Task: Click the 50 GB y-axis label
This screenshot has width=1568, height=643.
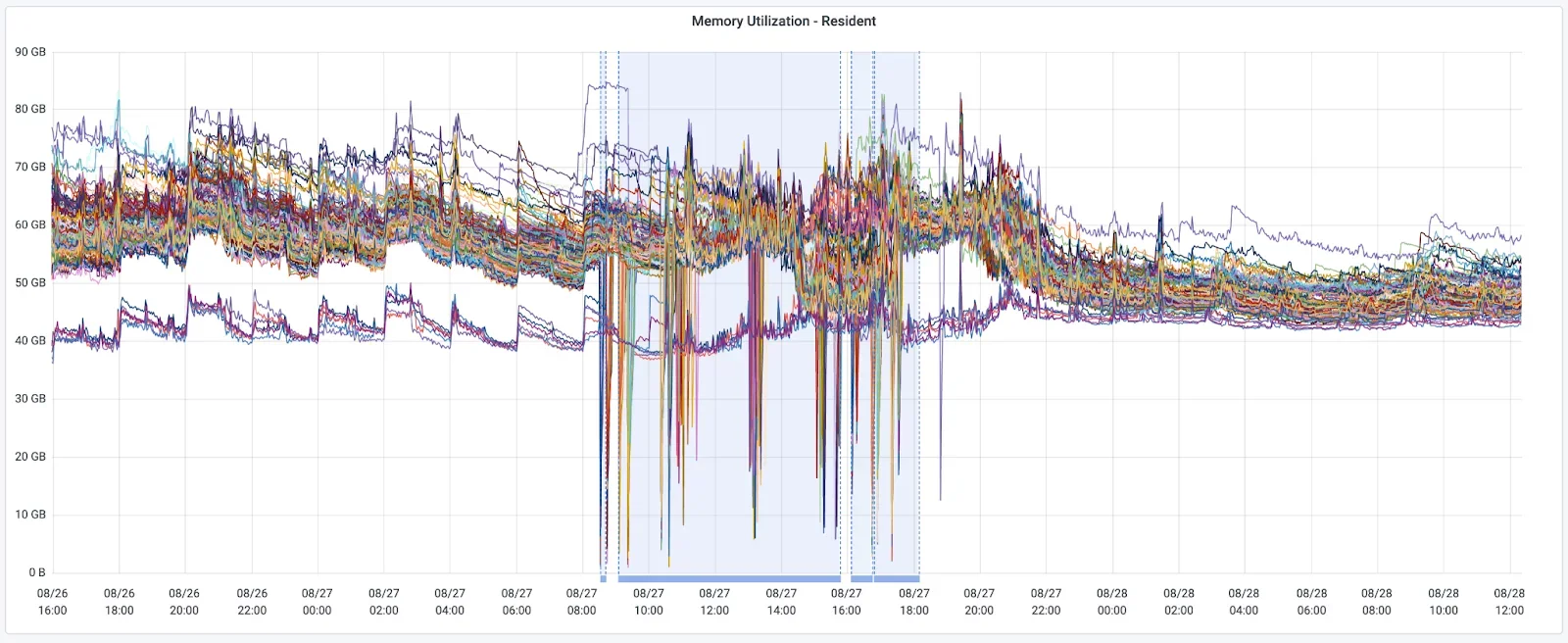Action: [30, 283]
